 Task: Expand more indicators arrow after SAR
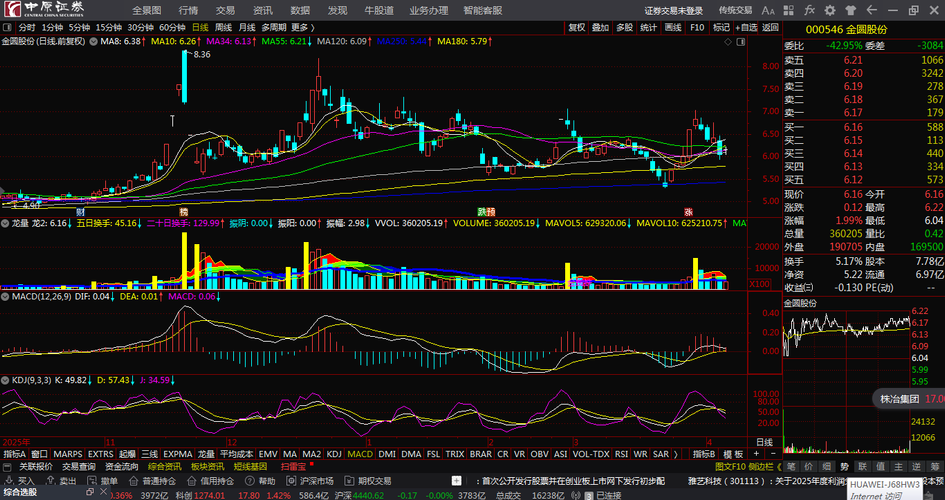point(676,454)
